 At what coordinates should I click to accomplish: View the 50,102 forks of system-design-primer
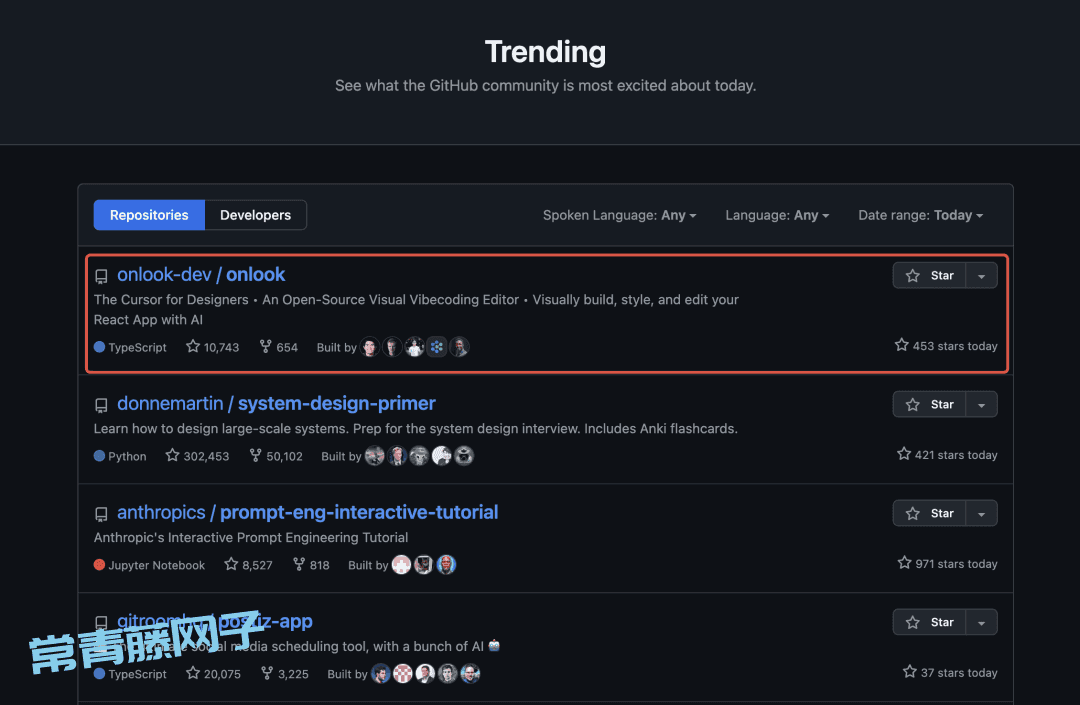(276, 456)
